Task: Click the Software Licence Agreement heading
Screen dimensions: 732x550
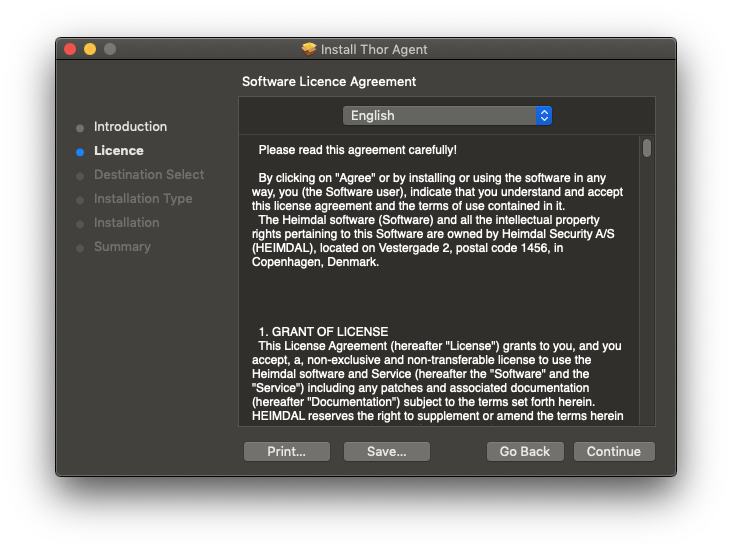Action: 329,82
